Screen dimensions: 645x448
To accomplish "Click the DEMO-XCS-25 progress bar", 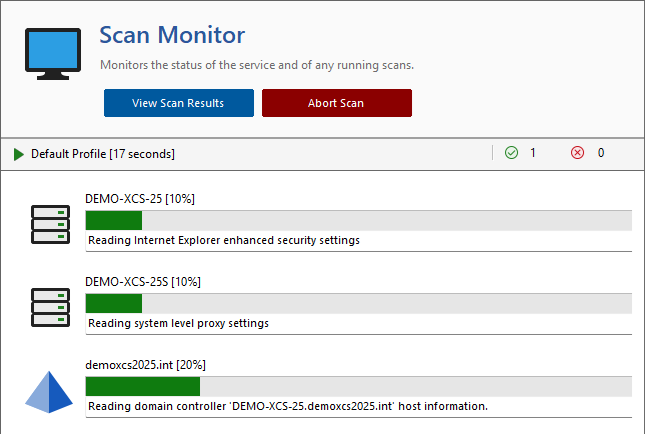I will (358, 220).
